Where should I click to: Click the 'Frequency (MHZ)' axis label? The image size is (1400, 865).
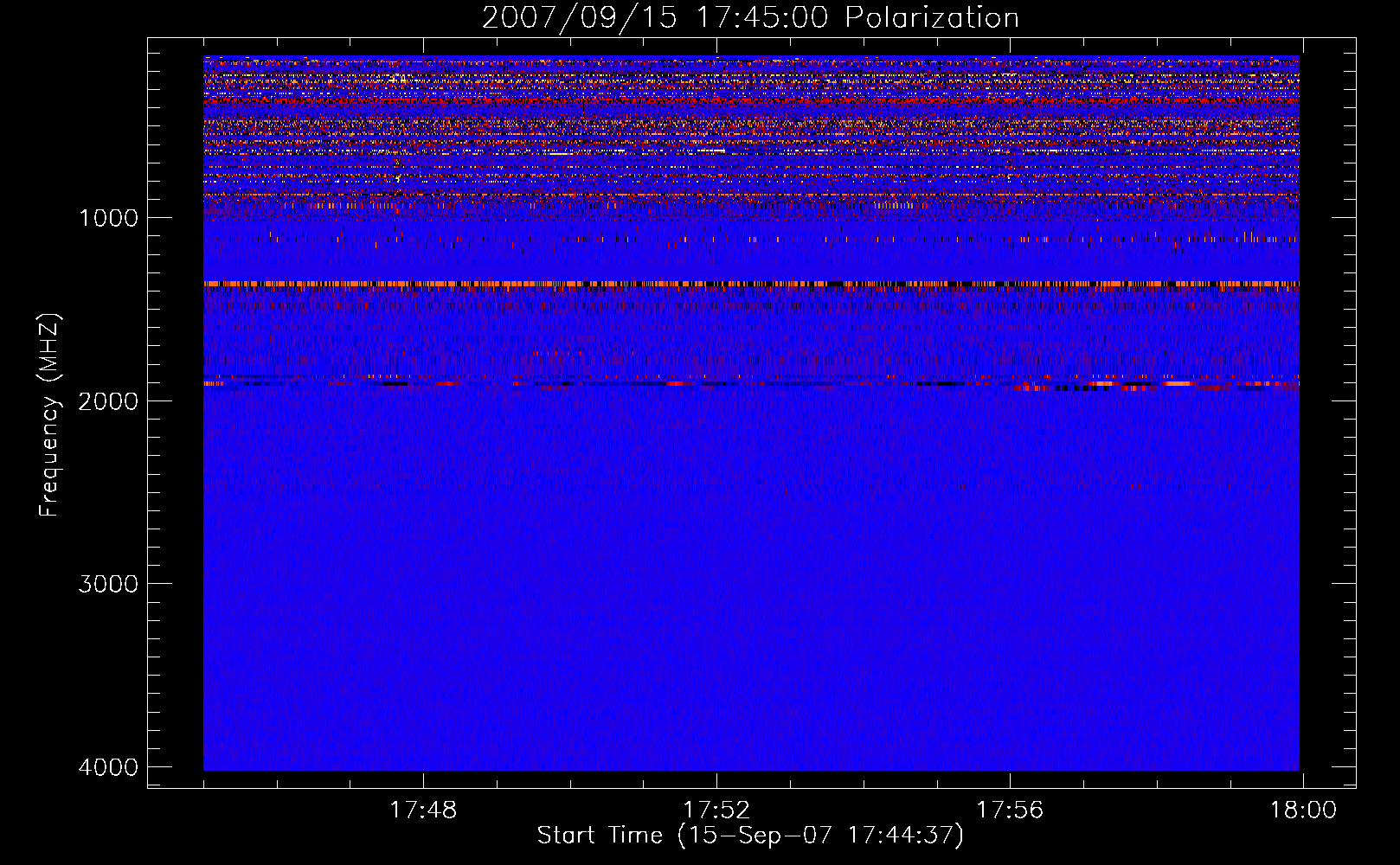coord(50,415)
